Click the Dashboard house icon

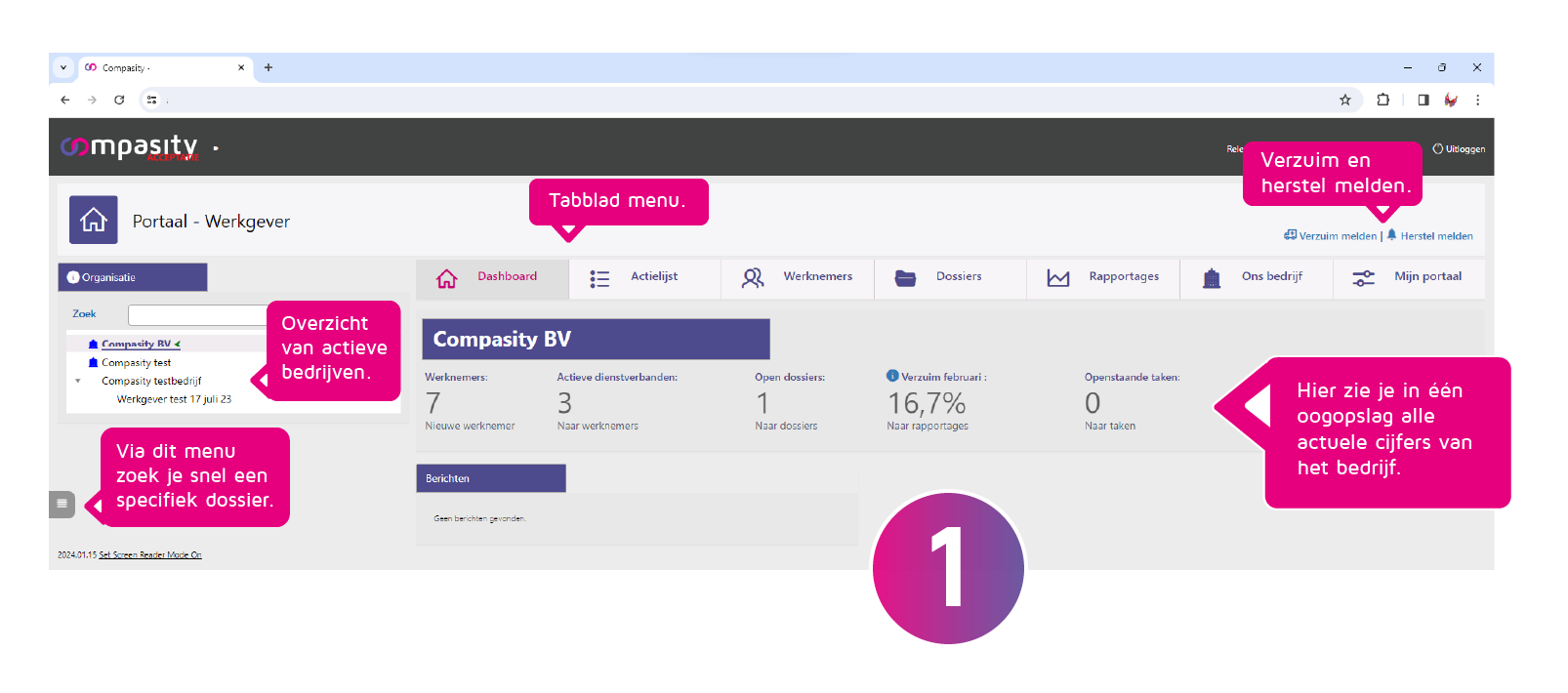[446, 278]
